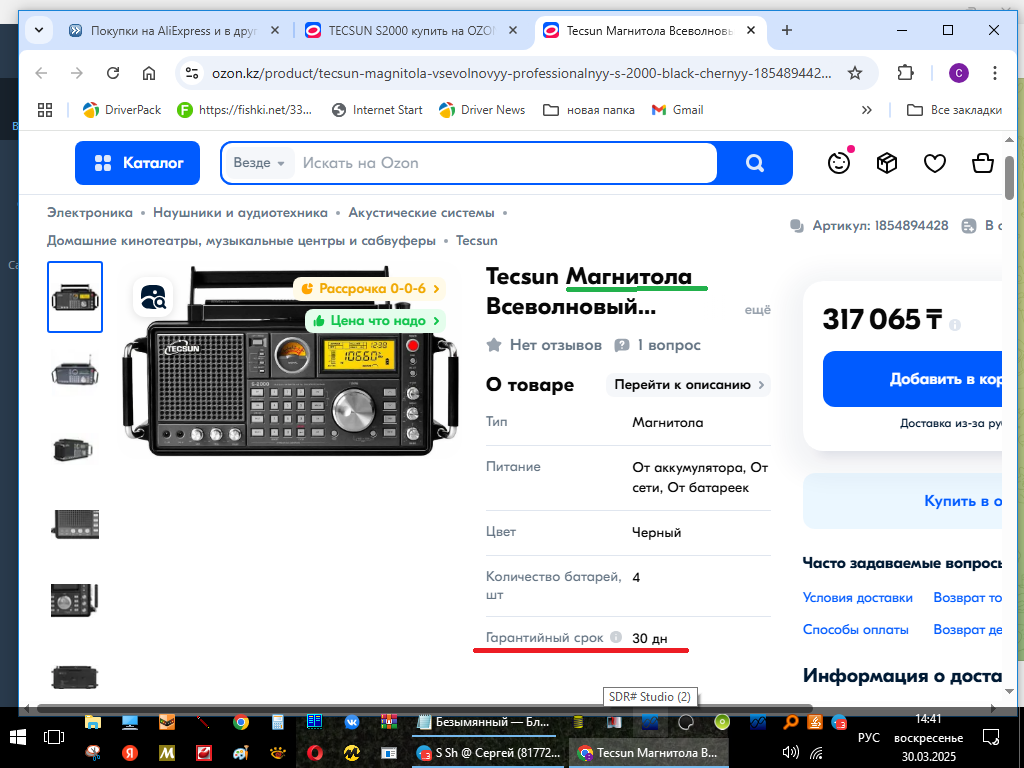Open 'Все закладки' folder
The height and width of the screenshot is (768, 1024).
point(954,110)
